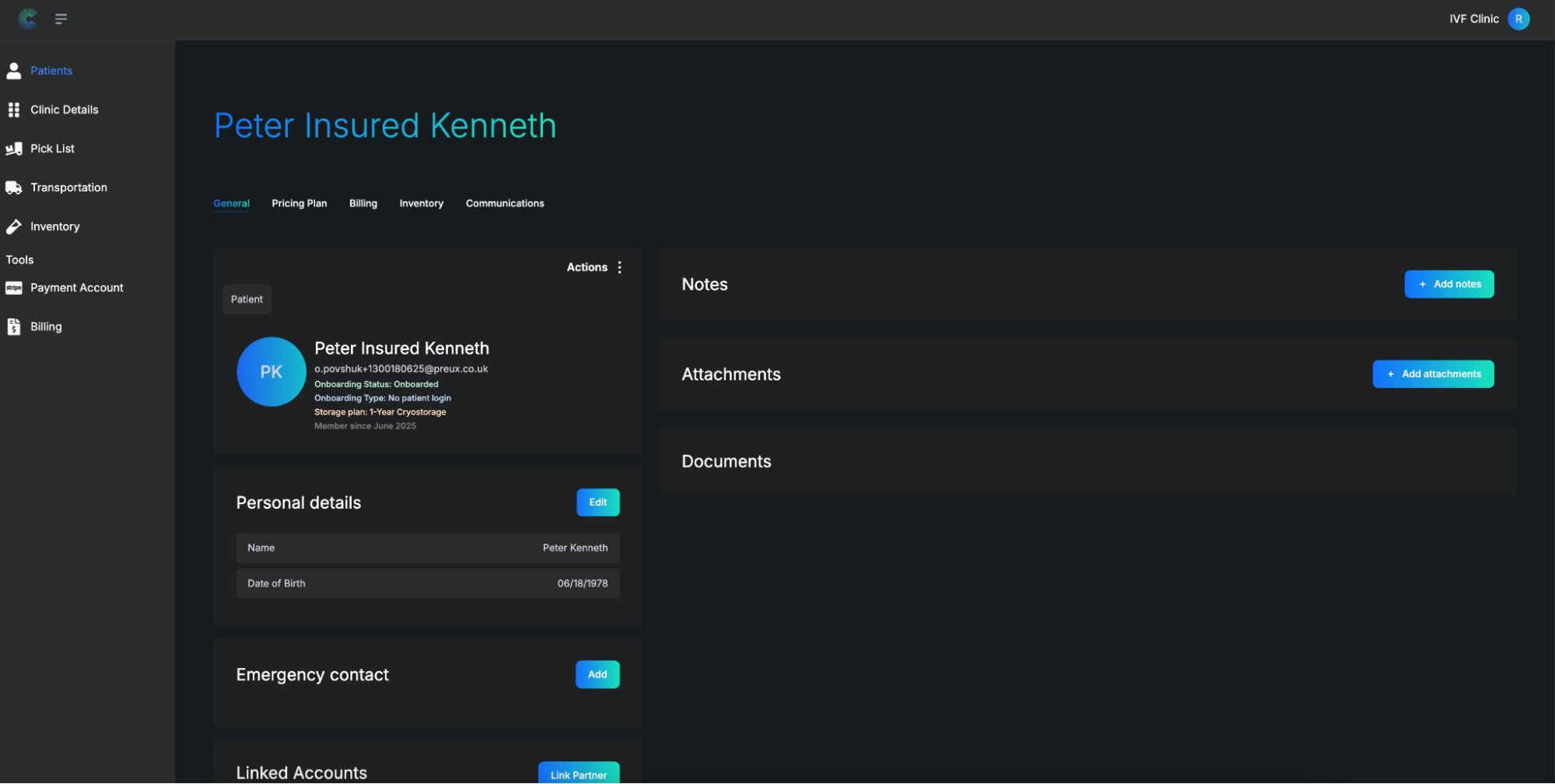Click the Patients person icon
The image size is (1555, 784).
pyautogui.click(x=14, y=71)
